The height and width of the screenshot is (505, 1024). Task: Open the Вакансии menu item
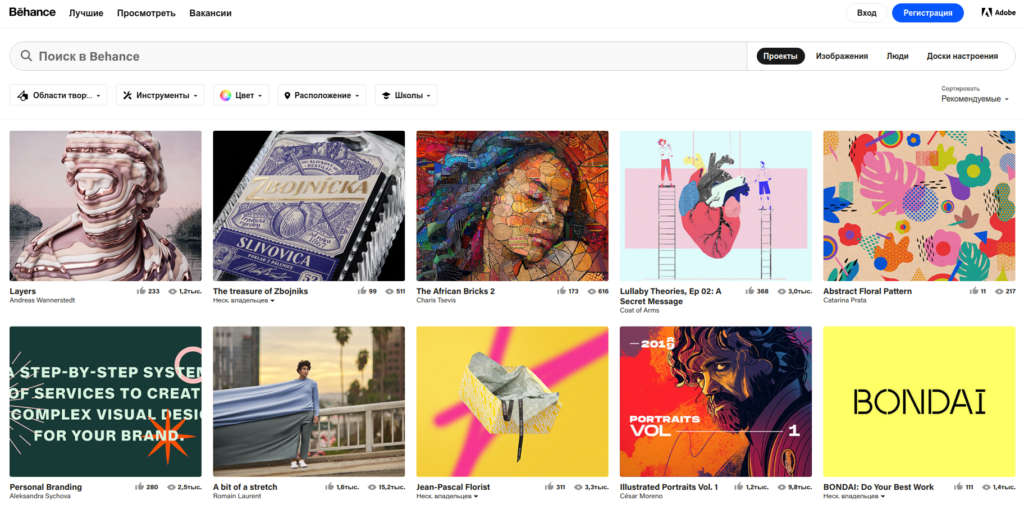click(210, 13)
